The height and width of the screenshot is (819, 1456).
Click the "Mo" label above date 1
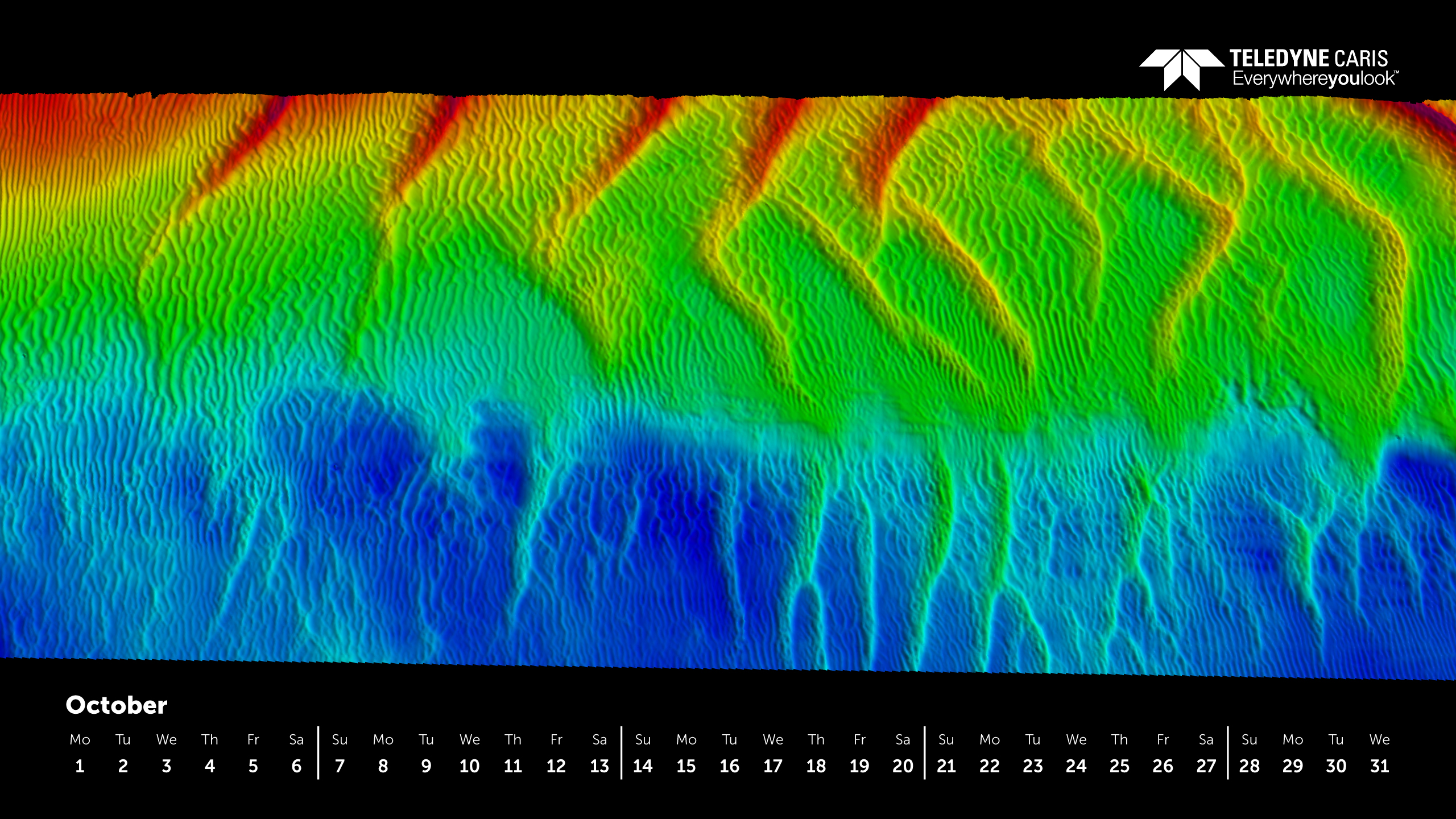80,739
